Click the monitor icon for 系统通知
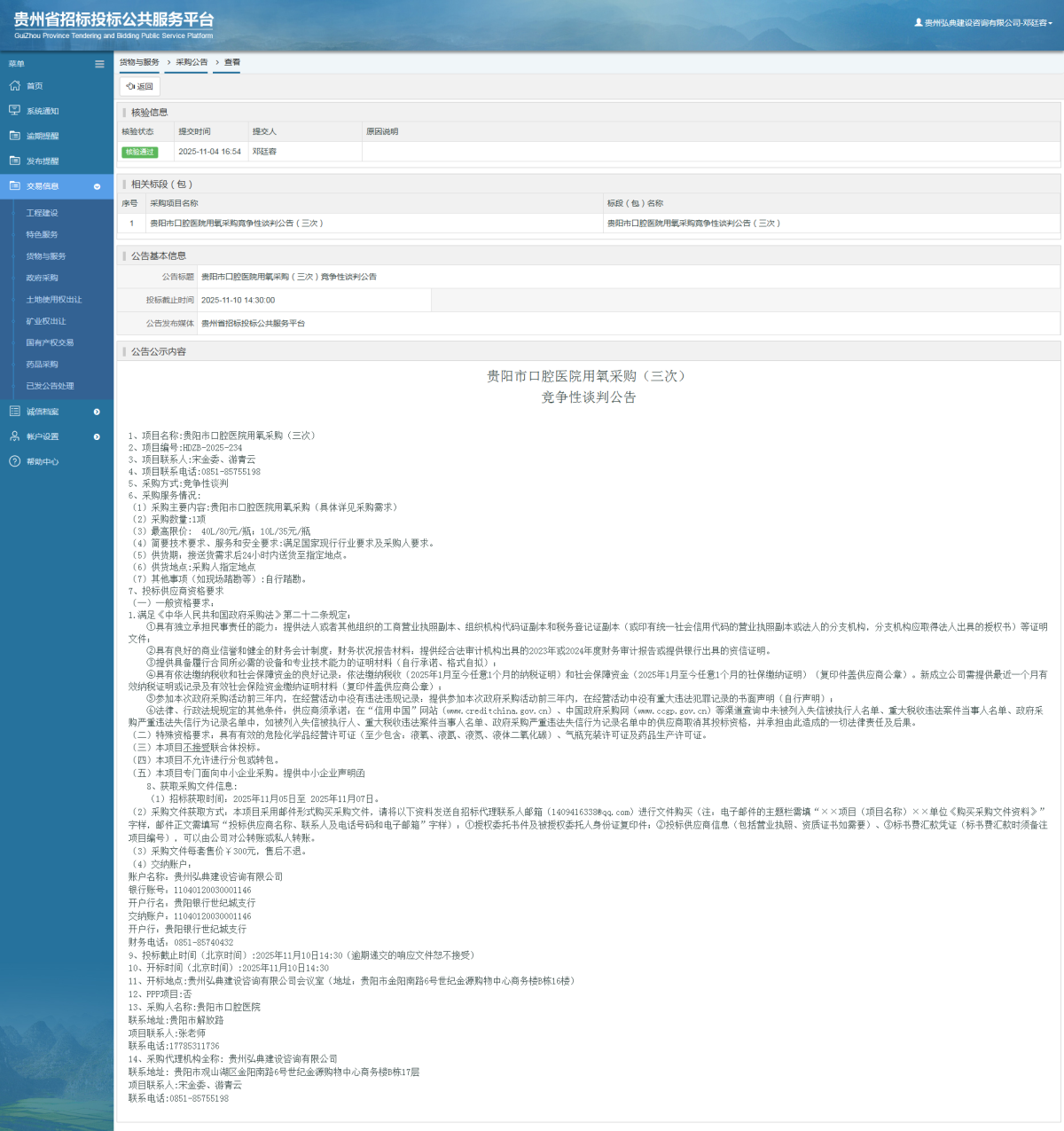The image size is (1064, 1131). [14, 111]
